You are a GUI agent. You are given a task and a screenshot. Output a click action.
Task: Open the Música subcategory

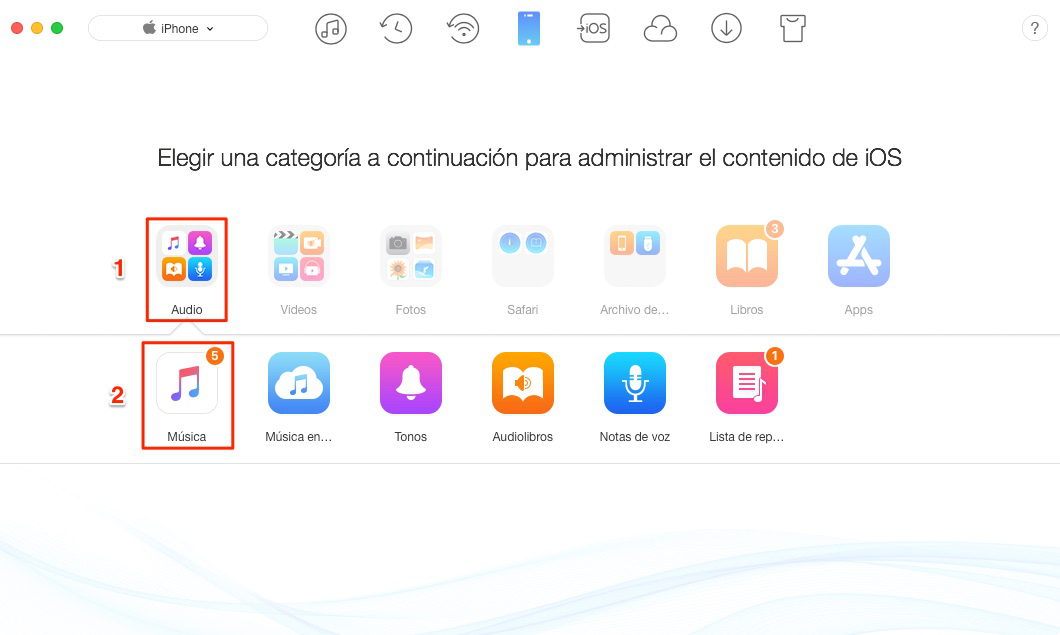pyautogui.click(x=187, y=383)
